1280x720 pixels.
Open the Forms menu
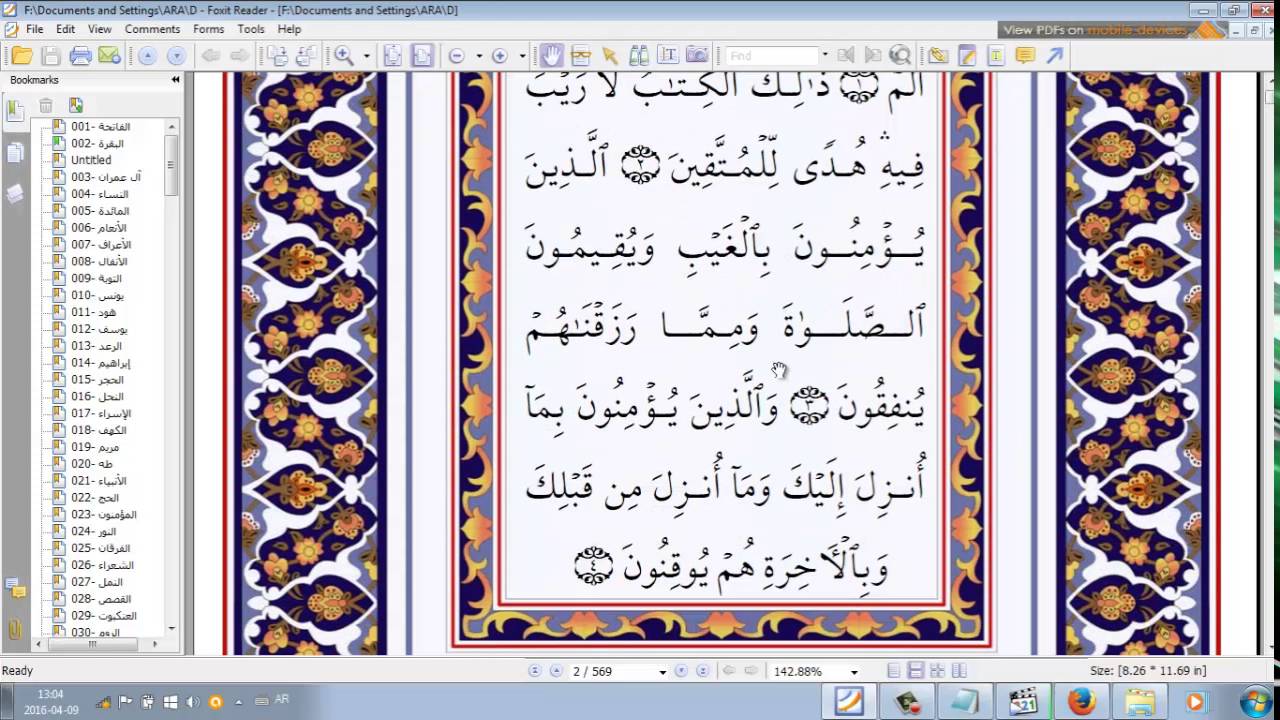tap(208, 29)
